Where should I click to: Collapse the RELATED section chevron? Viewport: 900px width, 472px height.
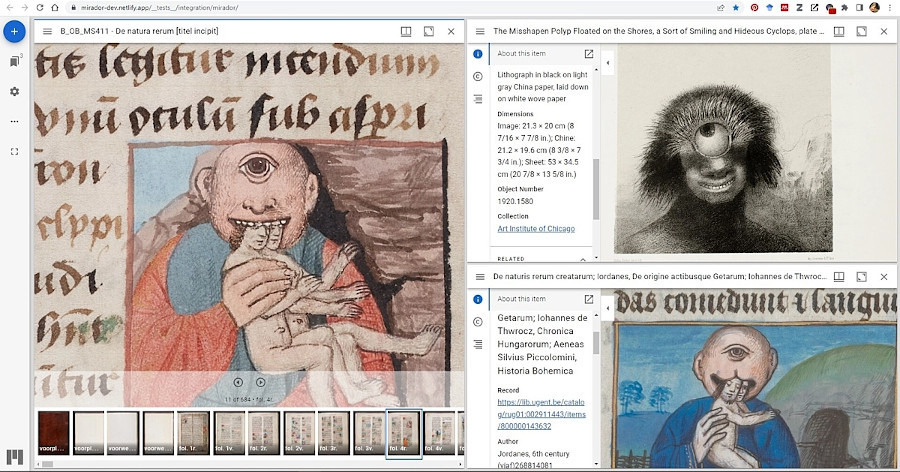point(583,259)
